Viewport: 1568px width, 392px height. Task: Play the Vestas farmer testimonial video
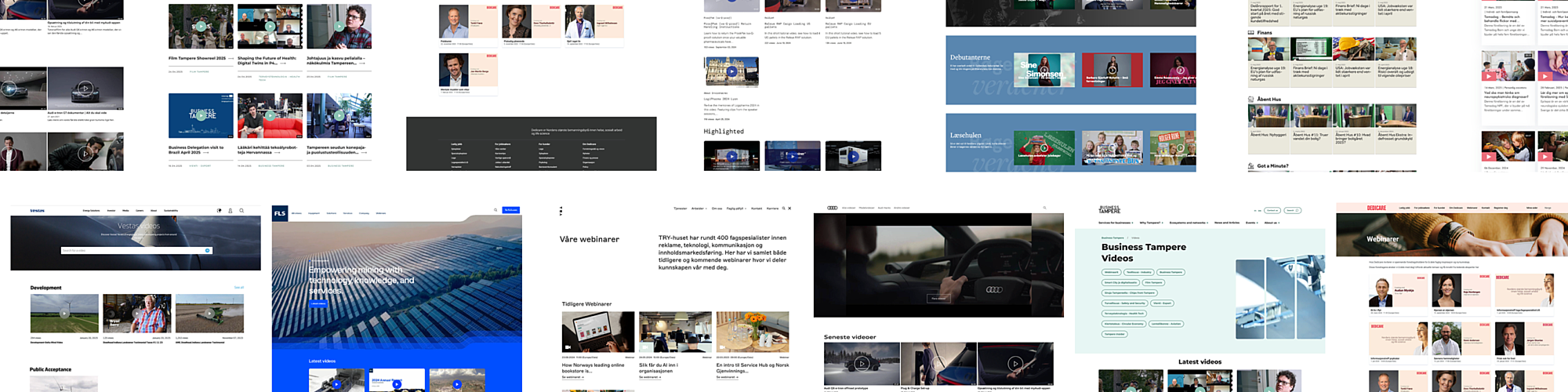click(136, 314)
